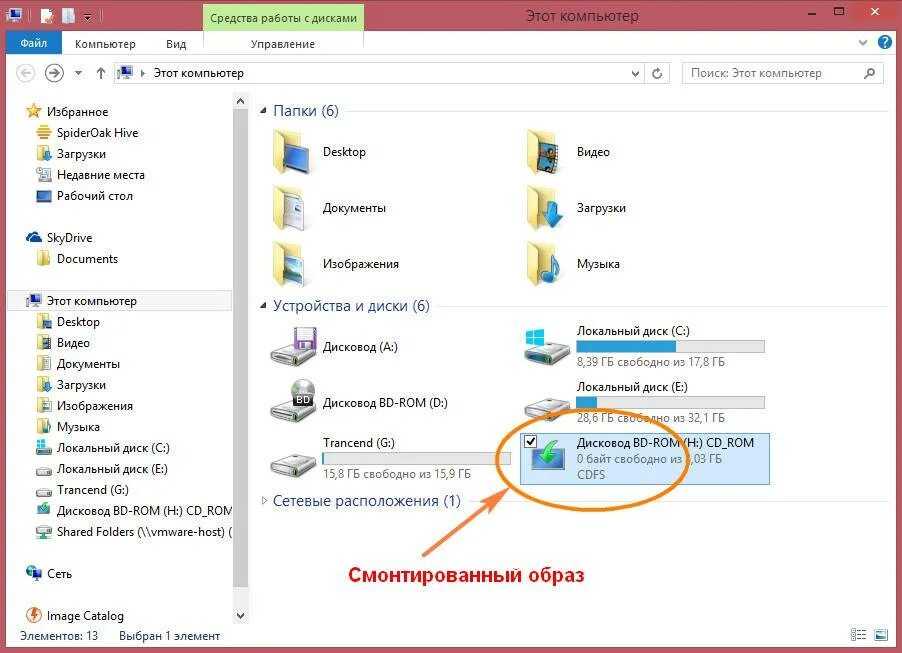
Task: Click the Properties icon in quick access toolbar
Action: [47, 16]
